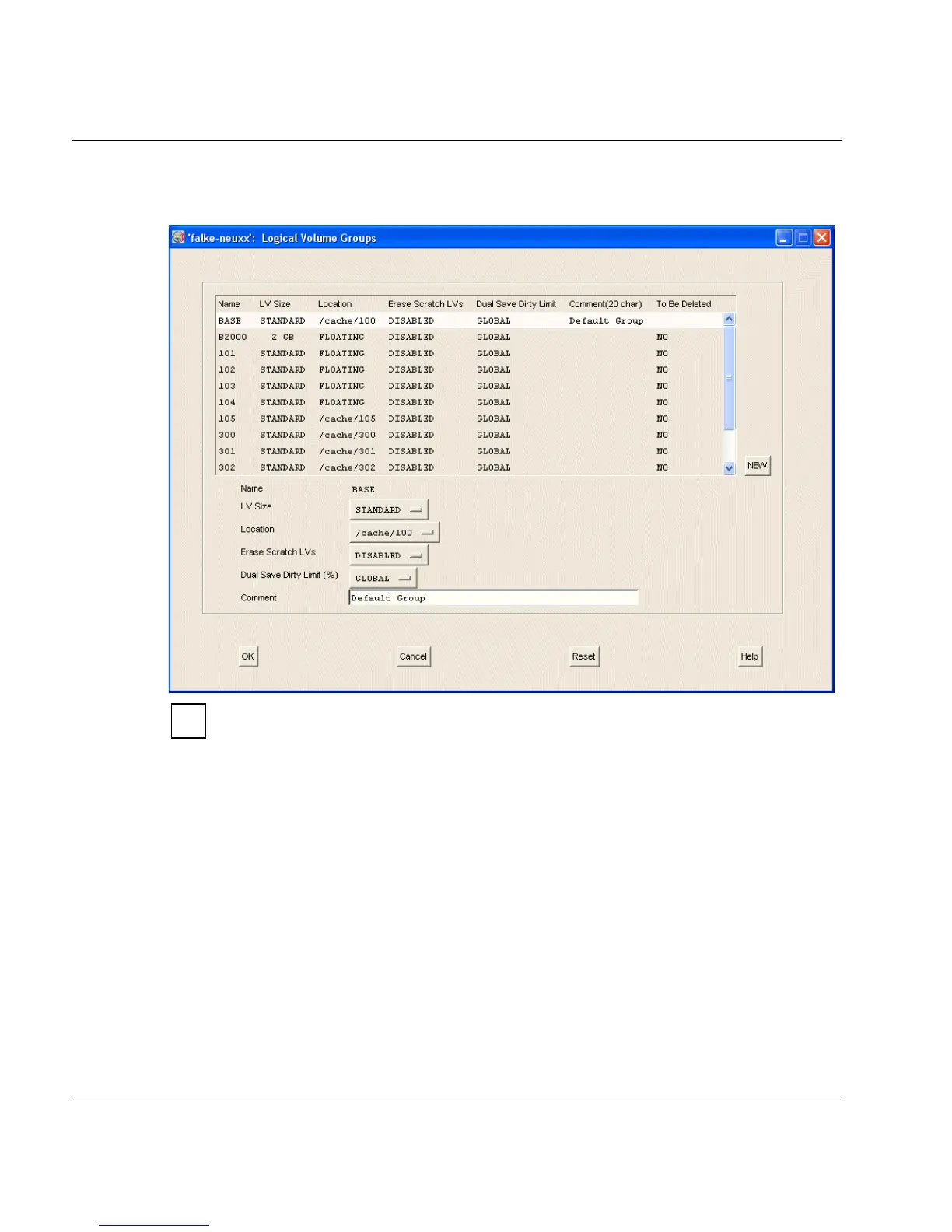Open the LV Size STANDARD dropdown
This screenshot has height=1232, width=952.
(x=389, y=509)
